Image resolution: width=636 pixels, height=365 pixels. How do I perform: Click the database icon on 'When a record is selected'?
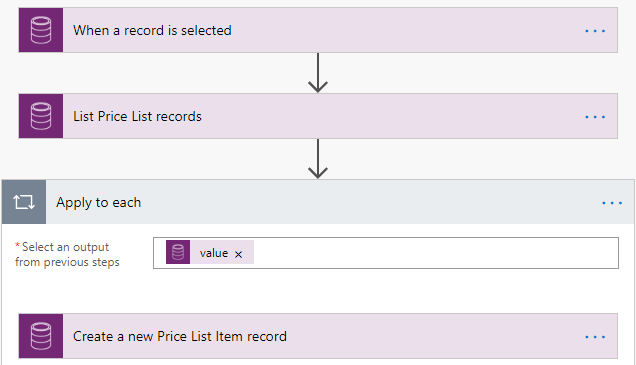click(x=41, y=30)
